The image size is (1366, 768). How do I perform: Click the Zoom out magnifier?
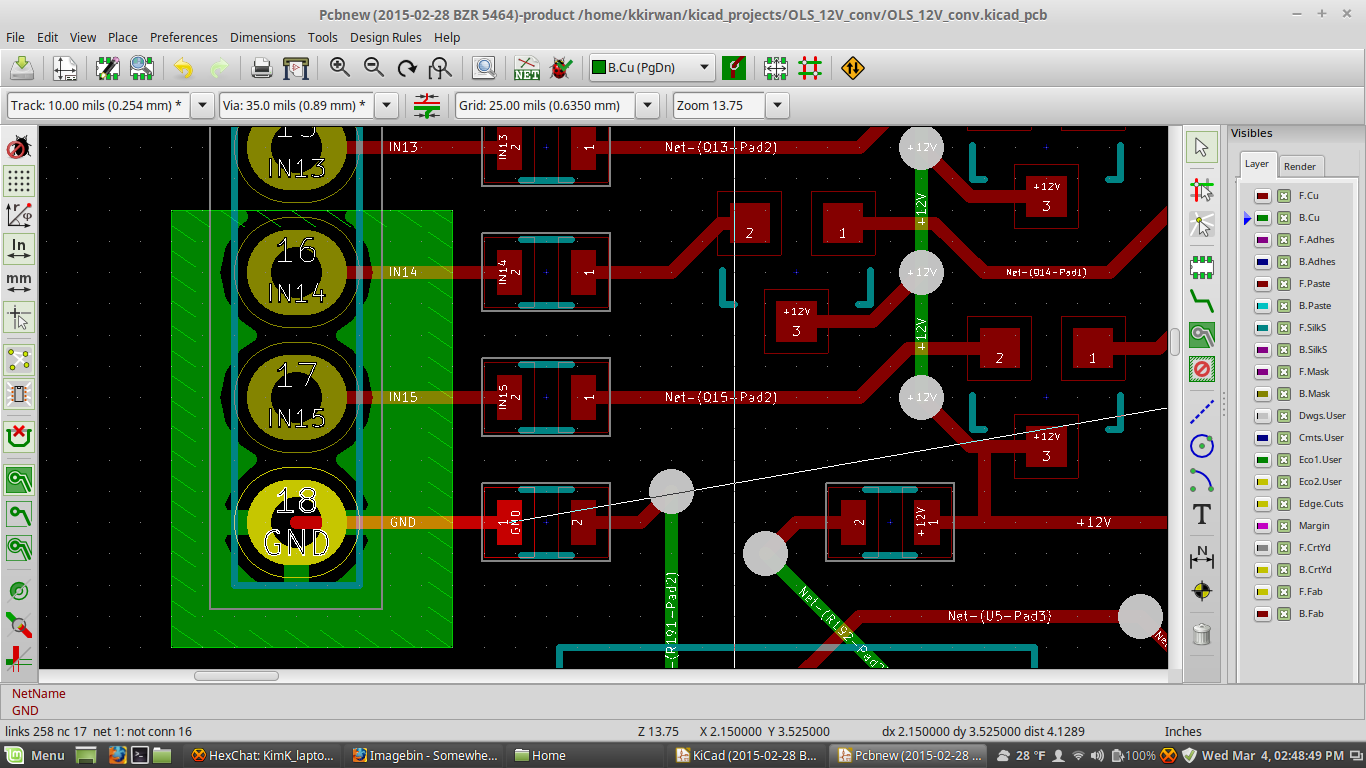pos(373,68)
